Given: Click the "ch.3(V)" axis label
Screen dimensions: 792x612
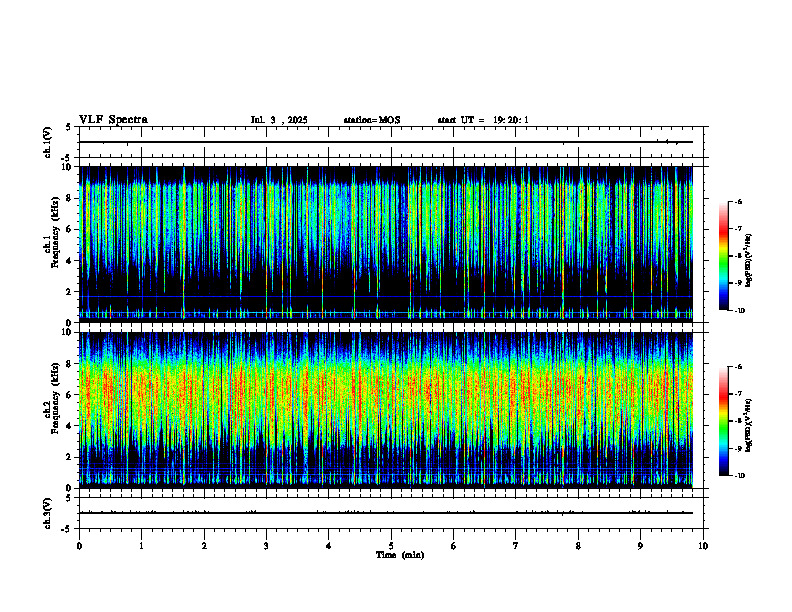Looking at the screenshot, I should pos(48,513).
